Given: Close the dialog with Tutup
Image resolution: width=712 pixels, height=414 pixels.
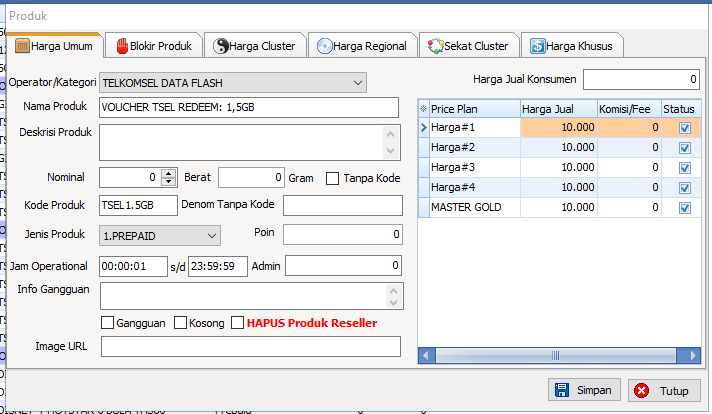Looking at the screenshot, I should [664, 390].
